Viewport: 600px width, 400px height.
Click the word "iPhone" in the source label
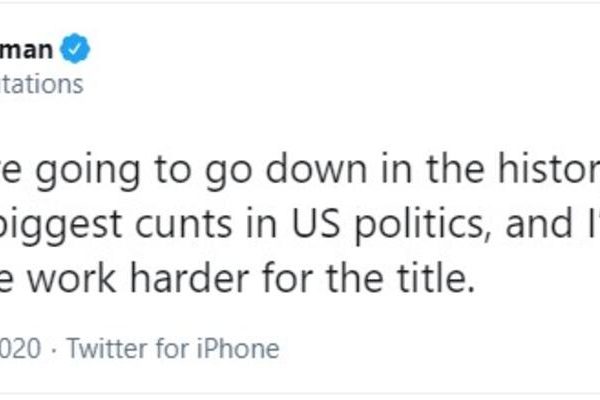pyautogui.click(x=247, y=348)
